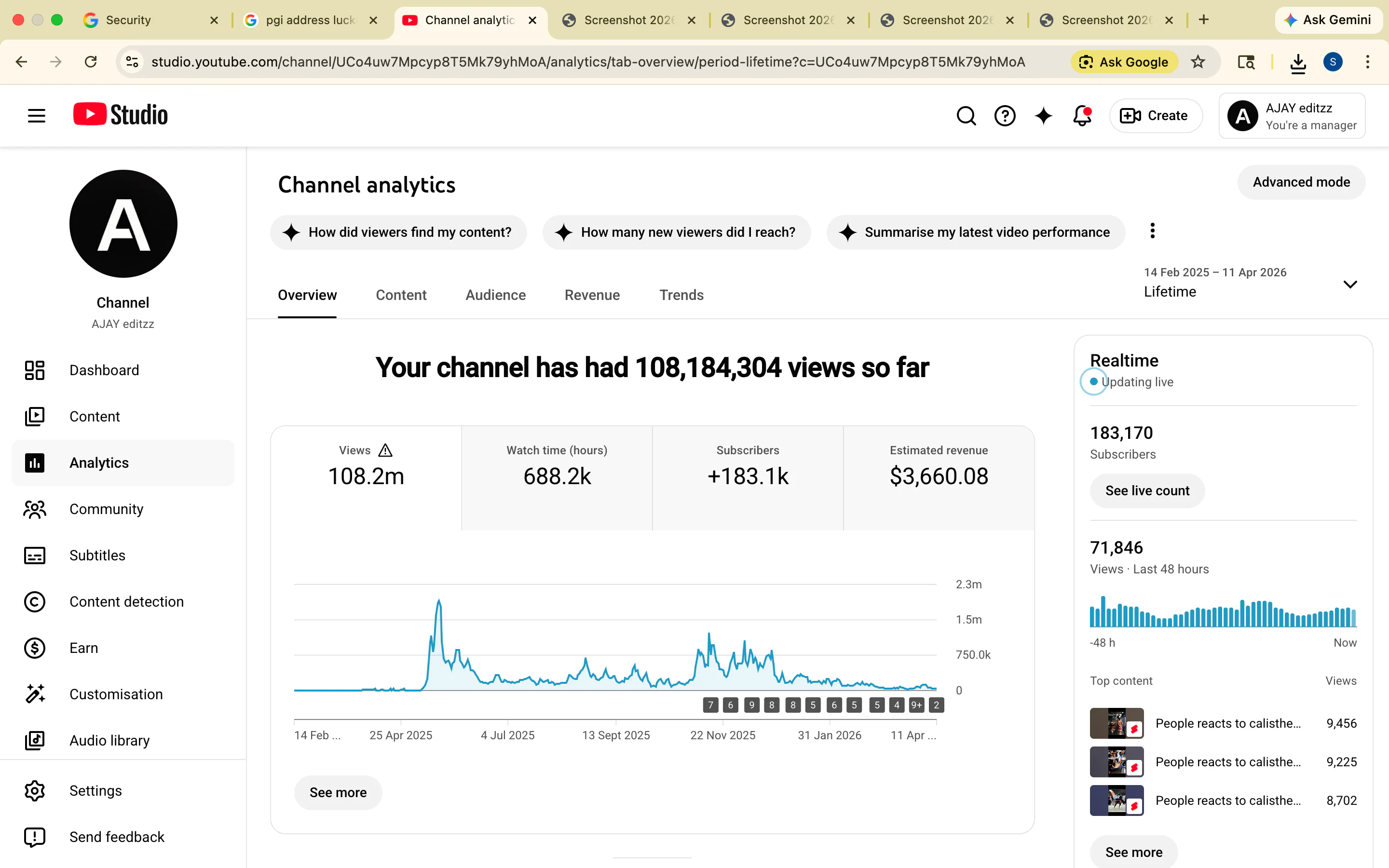This screenshot has width=1389, height=868.
Task: Open the Audio library
Action: point(109,741)
